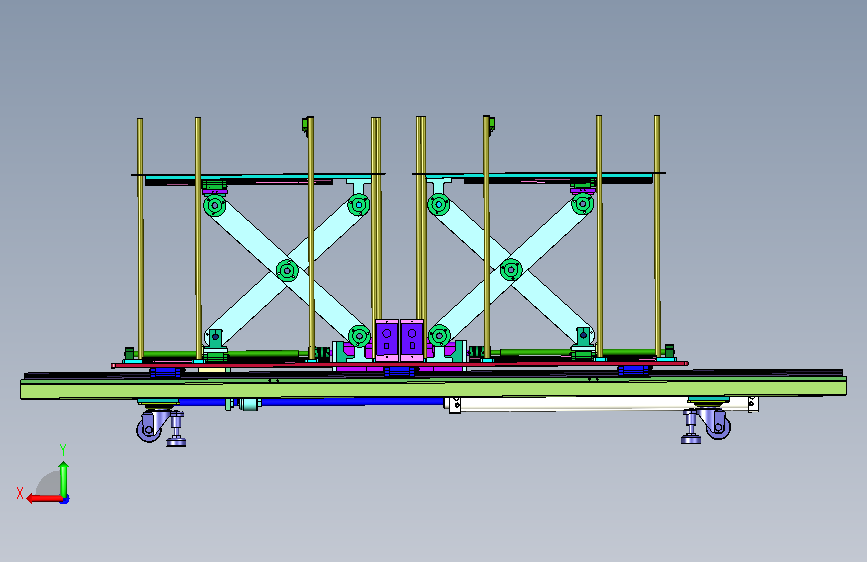Click the red base plate under the lifts

click(x=400, y=365)
